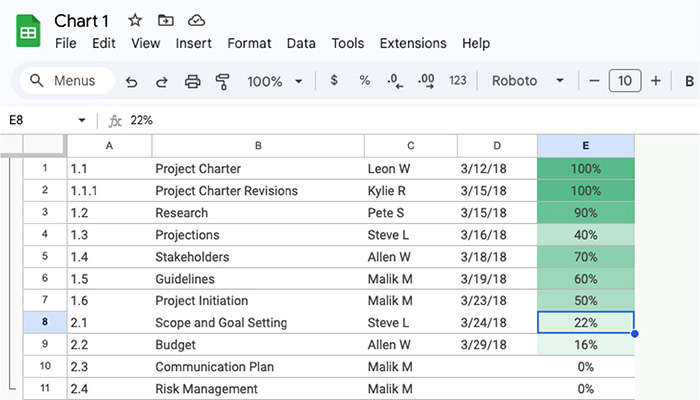Click the move to folder icon
Screen dimensions: 700x400
tap(166, 20)
